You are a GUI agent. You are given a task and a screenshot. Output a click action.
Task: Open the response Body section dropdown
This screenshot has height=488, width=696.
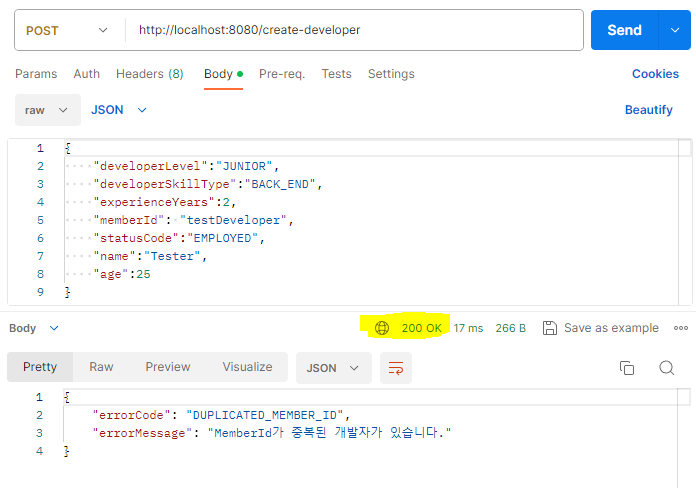[34, 328]
